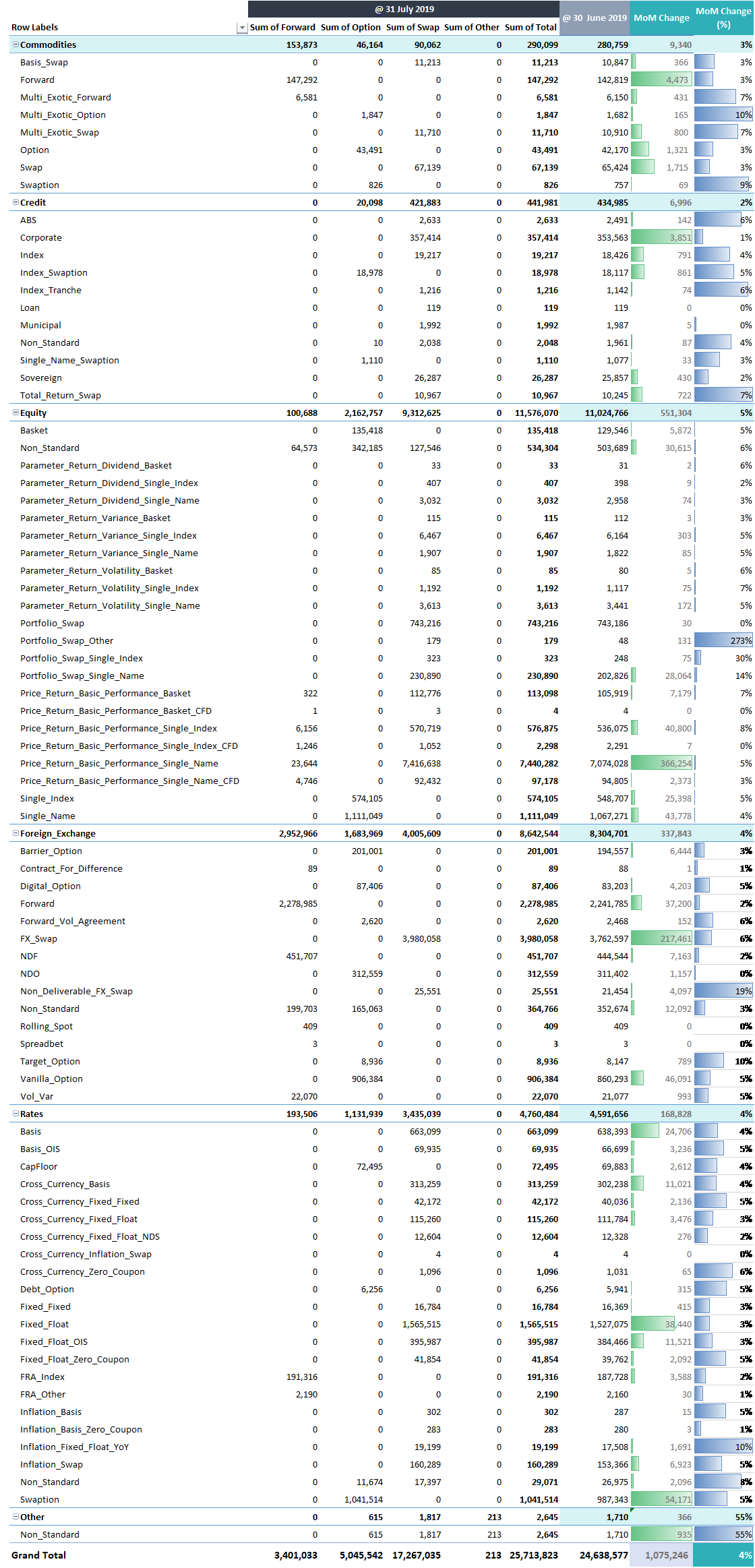The image size is (755, 1568).
Task: Select the Vol_Var row label
Action: pos(36,1096)
